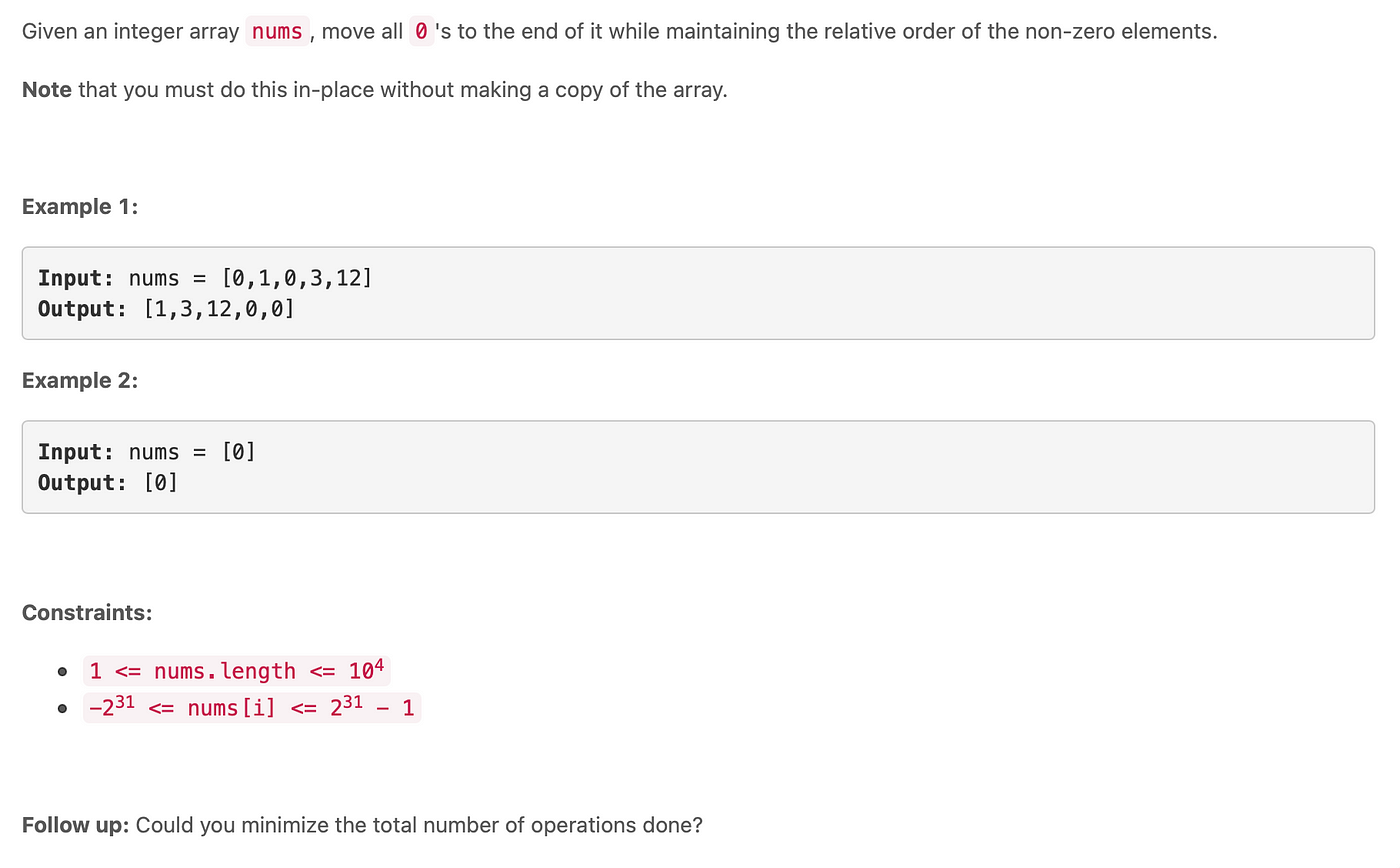Click bold Output label in Example 1
The height and width of the screenshot is (868, 1400).
[83, 309]
